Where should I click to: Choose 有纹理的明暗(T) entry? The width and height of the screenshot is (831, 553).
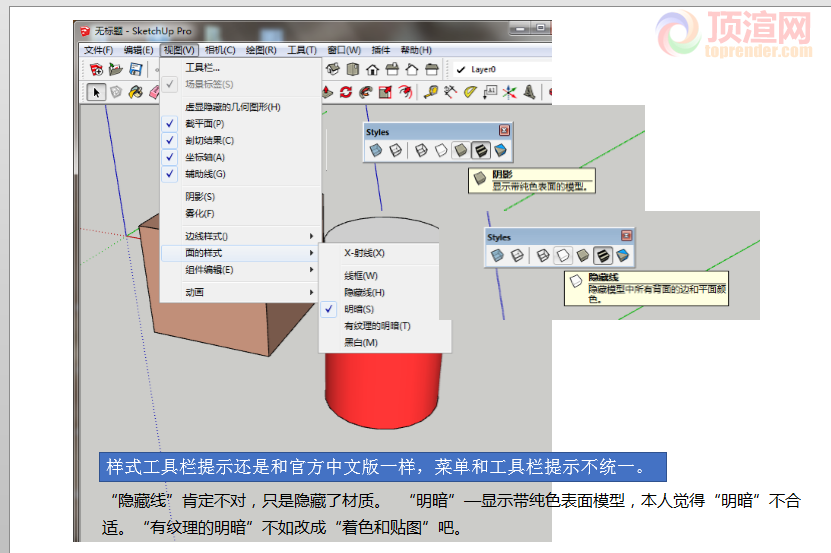pos(385,326)
